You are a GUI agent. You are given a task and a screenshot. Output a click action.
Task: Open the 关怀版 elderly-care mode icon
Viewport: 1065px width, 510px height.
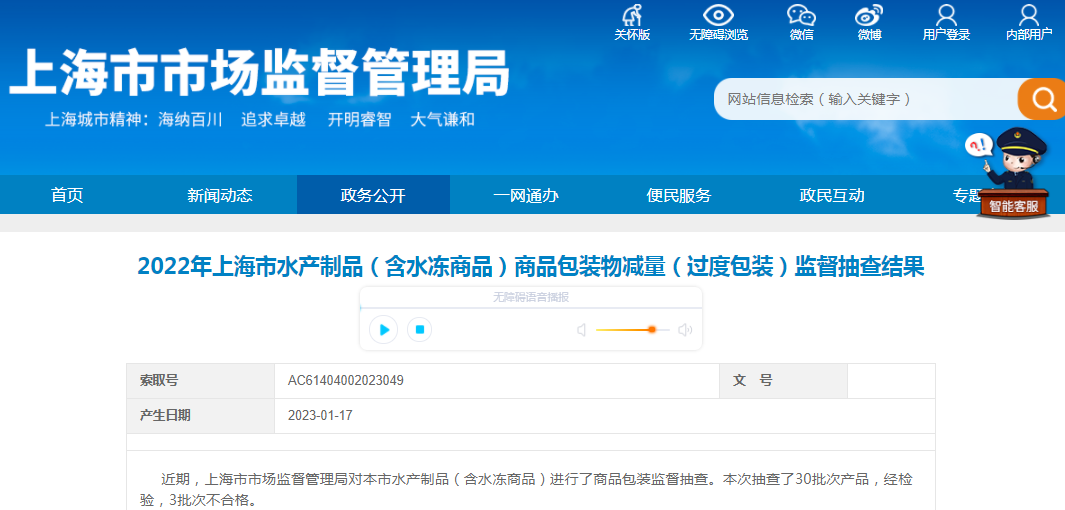(632, 16)
